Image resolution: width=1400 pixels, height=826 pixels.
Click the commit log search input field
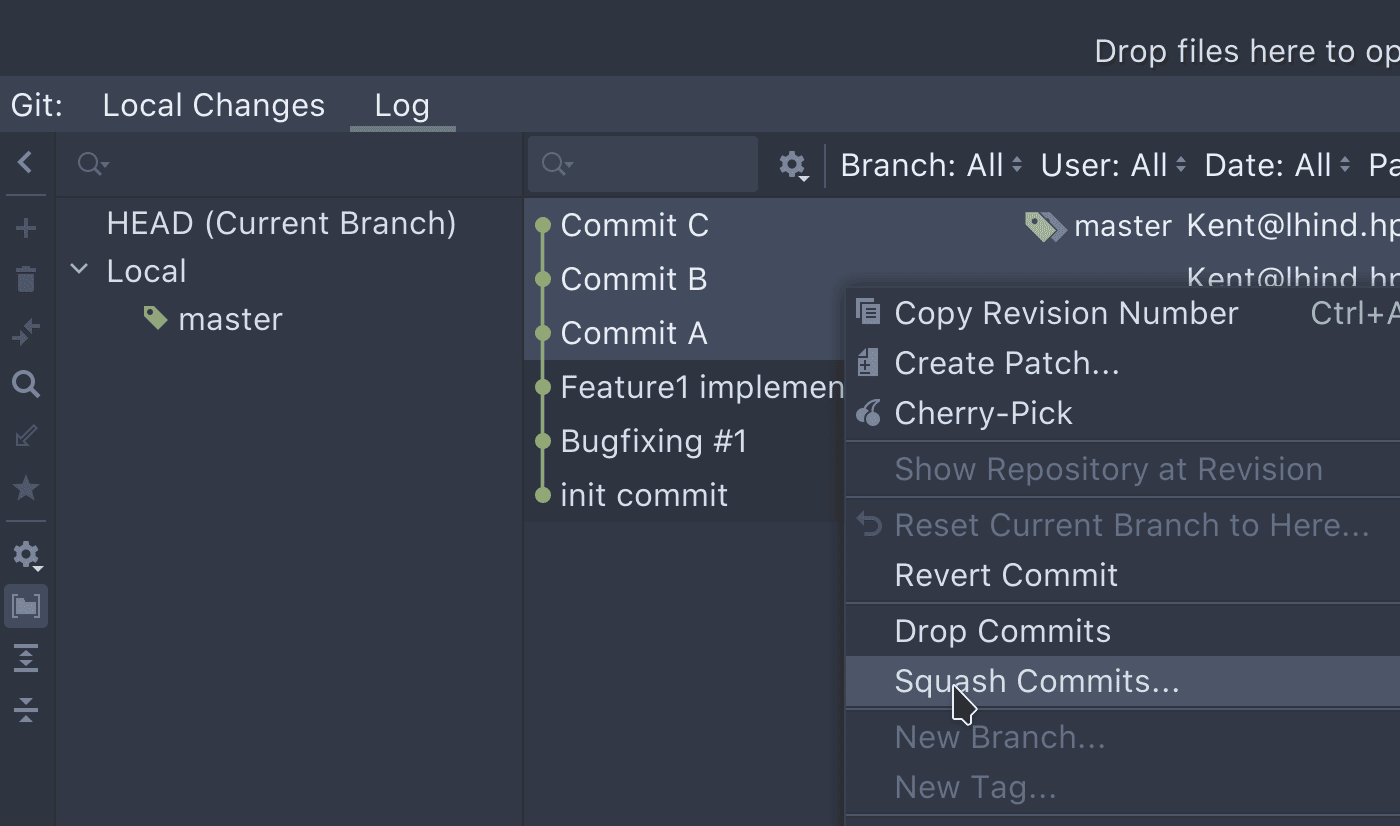(643, 163)
